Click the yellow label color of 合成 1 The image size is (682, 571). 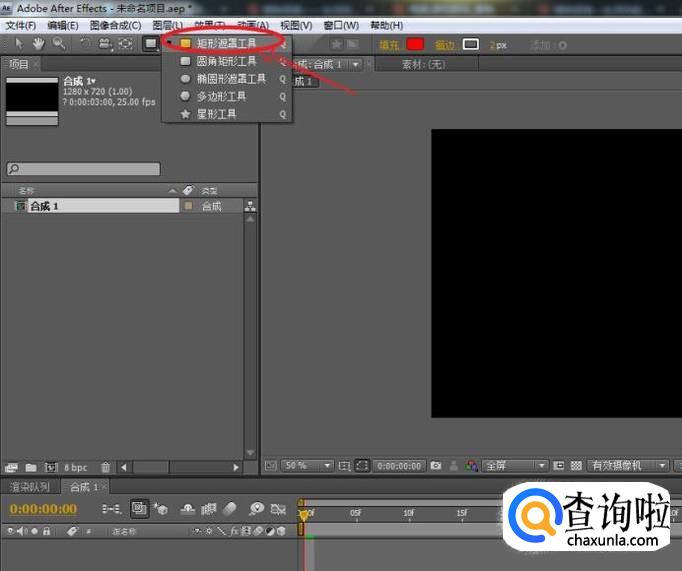click(x=188, y=206)
